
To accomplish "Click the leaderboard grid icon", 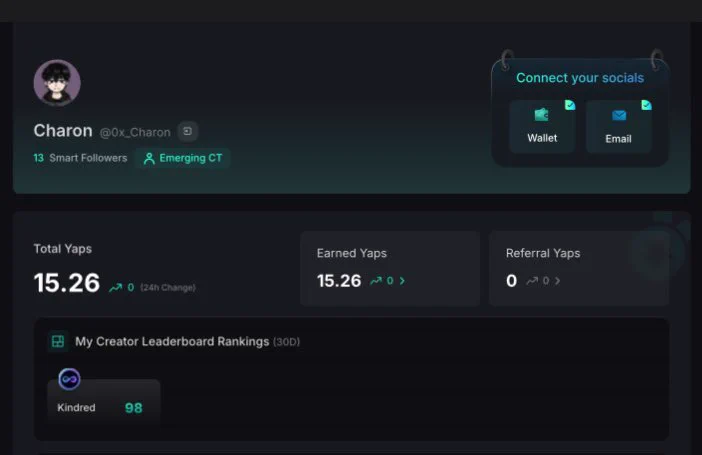I will click(58, 342).
